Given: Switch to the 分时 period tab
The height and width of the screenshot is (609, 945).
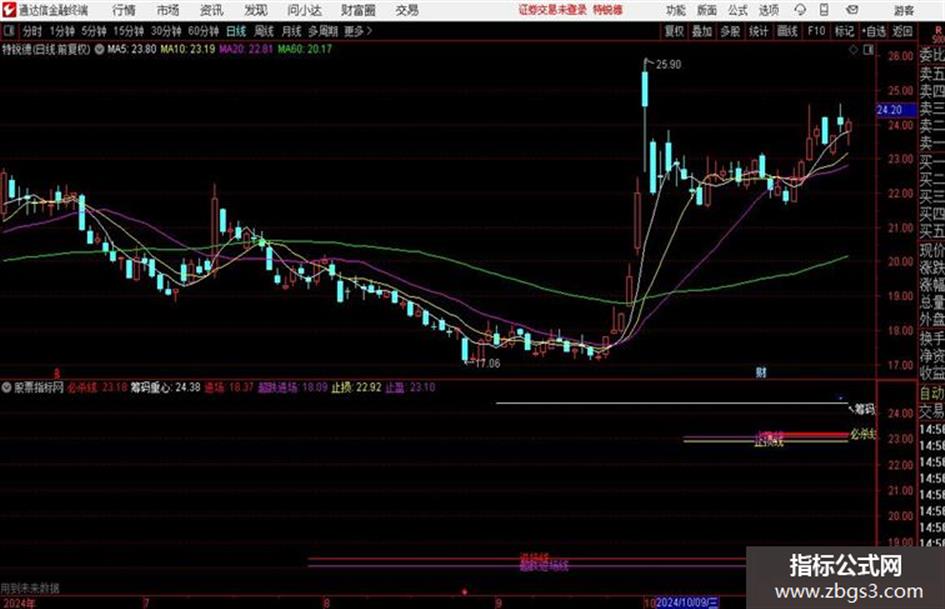Looking at the screenshot, I should click(32, 31).
